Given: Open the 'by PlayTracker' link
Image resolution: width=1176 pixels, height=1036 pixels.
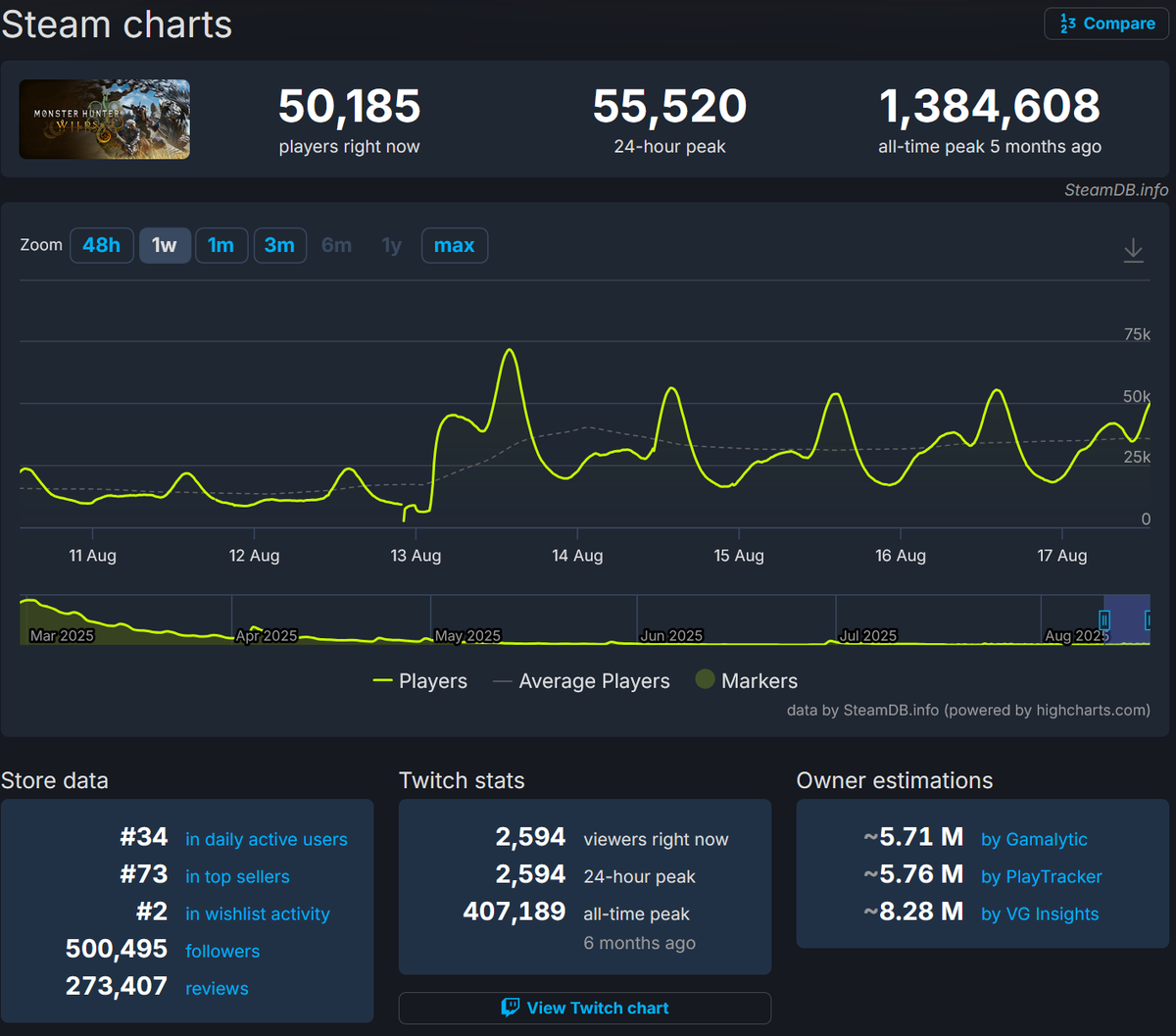Looking at the screenshot, I should pos(1042,876).
